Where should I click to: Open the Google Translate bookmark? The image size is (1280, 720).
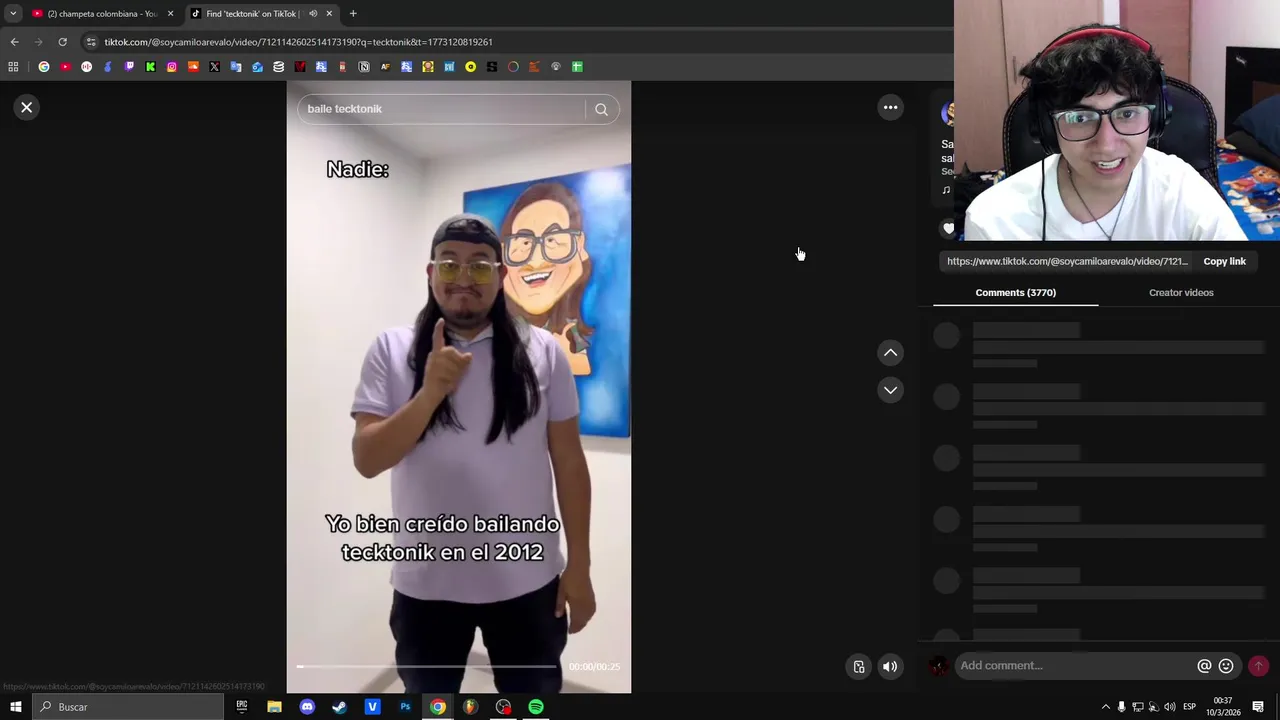pyautogui.click(x=236, y=67)
